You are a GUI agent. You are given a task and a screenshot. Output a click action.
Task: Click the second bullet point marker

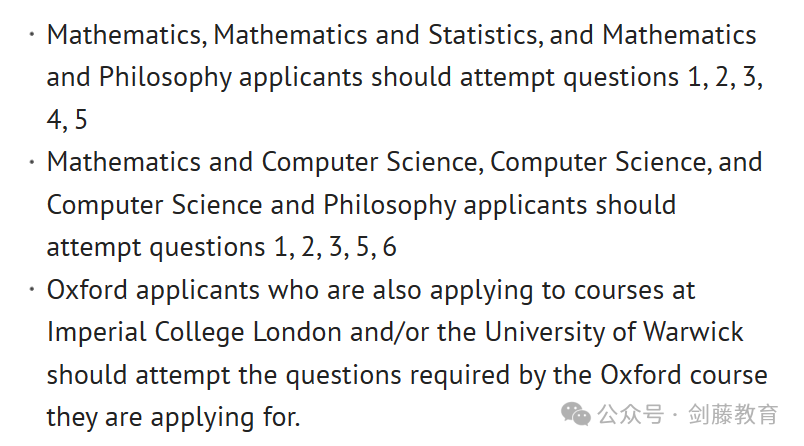(32, 162)
